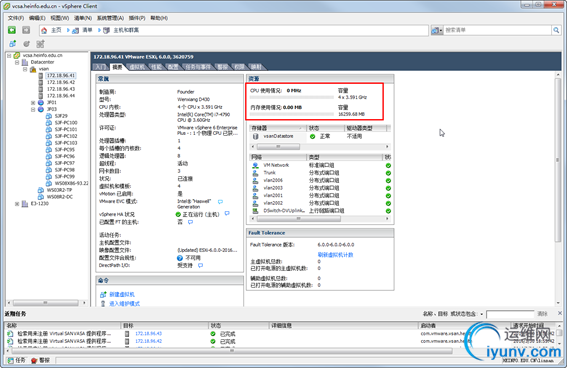Switch to the 权限 tab
This screenshot has height=368, width=567.
239,67
